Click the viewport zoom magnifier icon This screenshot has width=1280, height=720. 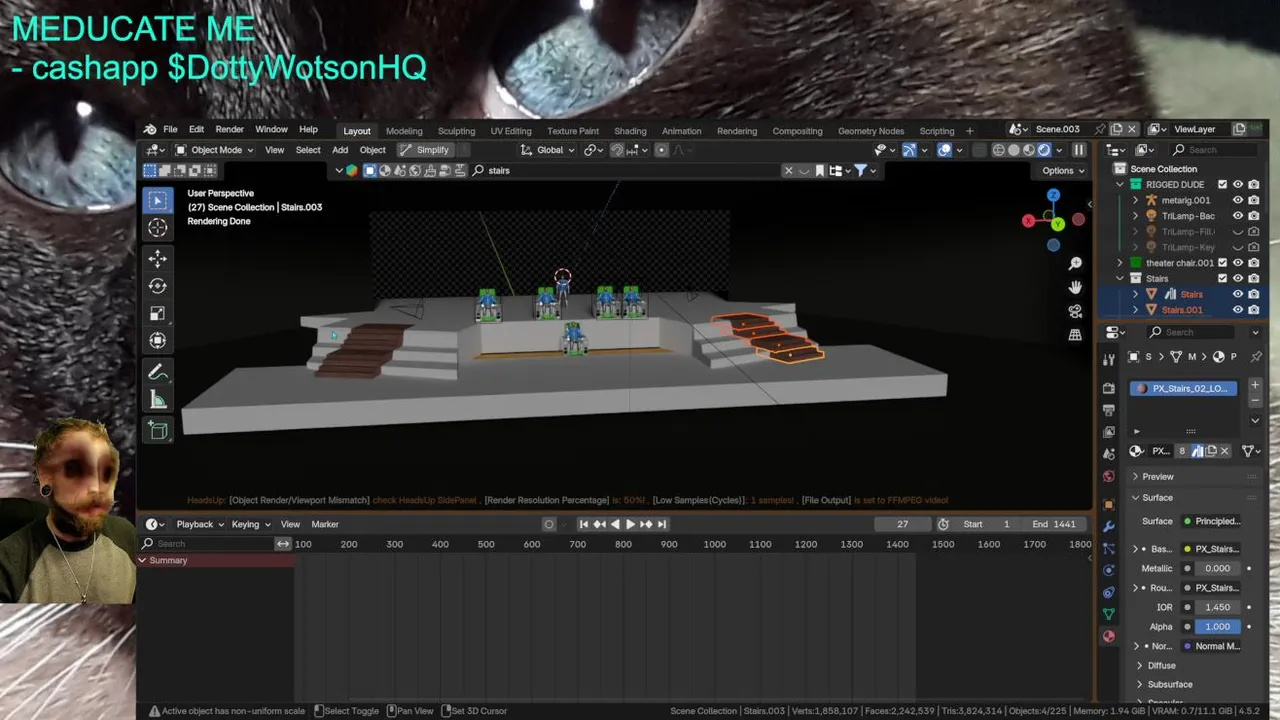[x=1075, y=263]
